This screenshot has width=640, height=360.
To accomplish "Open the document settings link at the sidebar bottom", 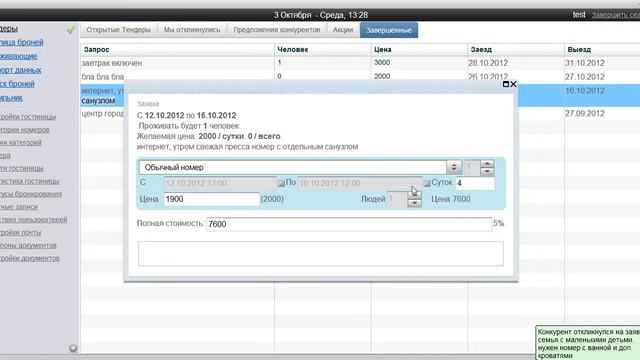I will tap(29, 258).
